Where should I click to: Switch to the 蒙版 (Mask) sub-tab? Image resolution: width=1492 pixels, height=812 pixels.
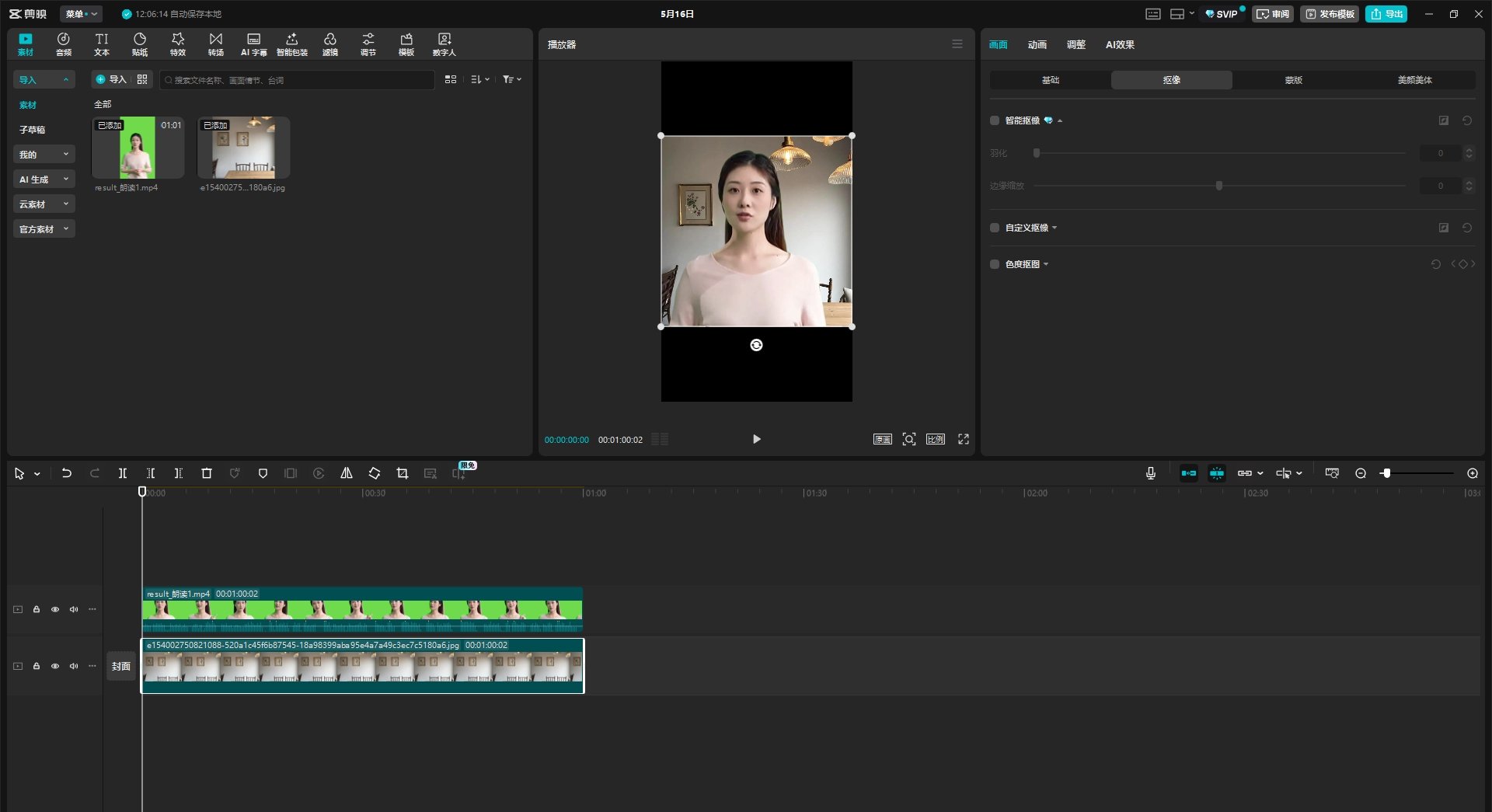pos(1292,79)
